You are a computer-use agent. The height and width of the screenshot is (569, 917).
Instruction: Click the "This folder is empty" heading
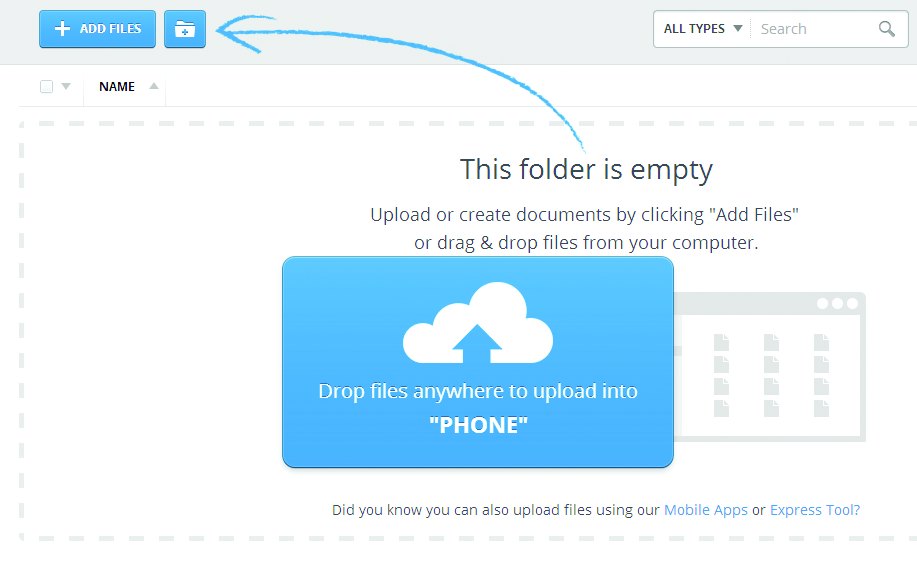pyautogui.click(x=586, y=170)
